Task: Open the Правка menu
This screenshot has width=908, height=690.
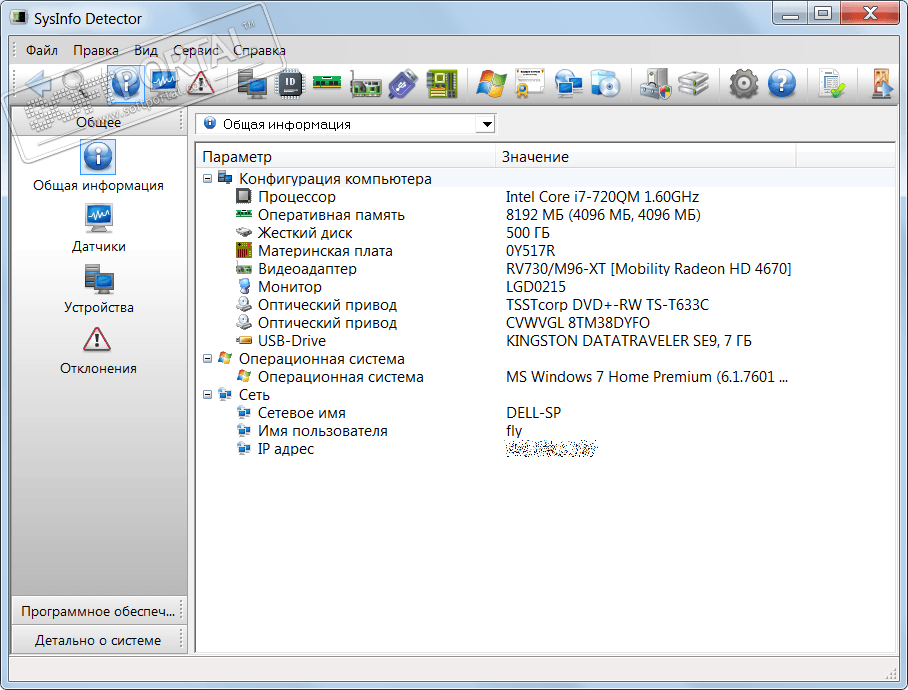Action: point(96,50)
